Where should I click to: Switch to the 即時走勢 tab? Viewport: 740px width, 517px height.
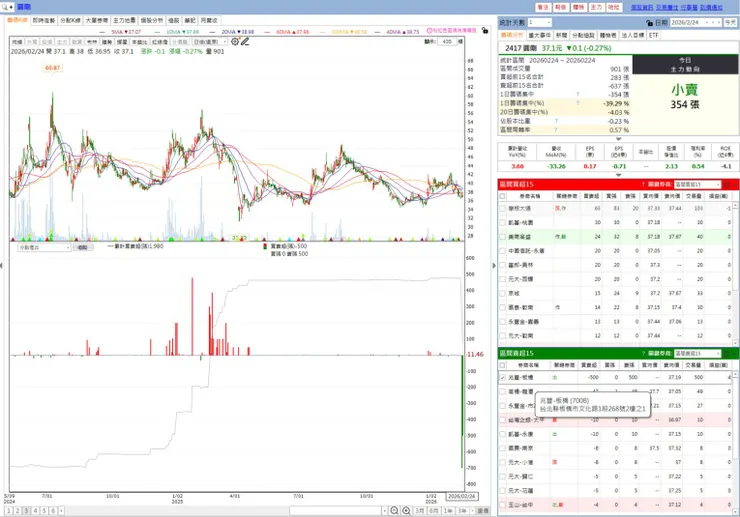click(x=44, y=20)
